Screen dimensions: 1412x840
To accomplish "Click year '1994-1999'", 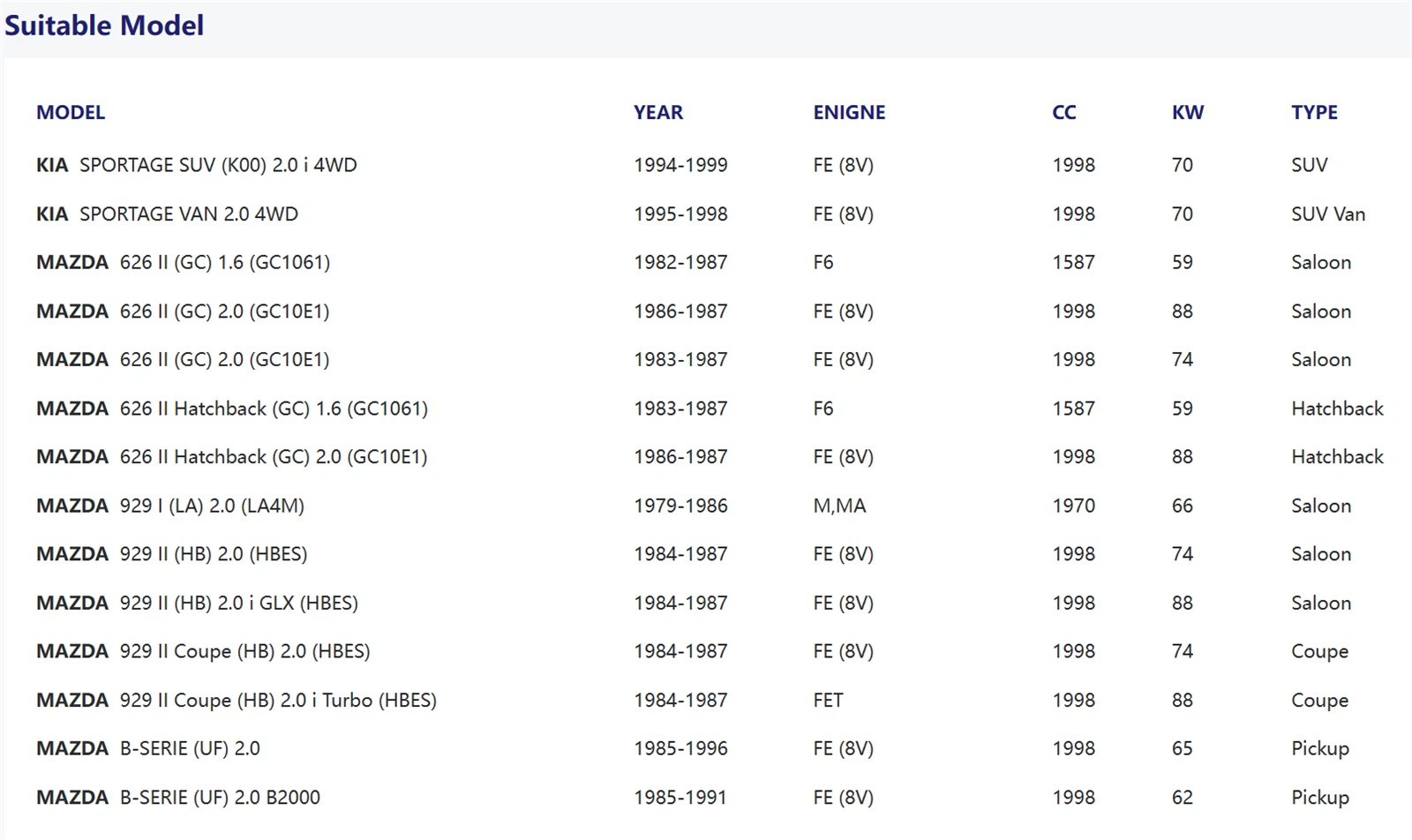I will click(680, 165).
